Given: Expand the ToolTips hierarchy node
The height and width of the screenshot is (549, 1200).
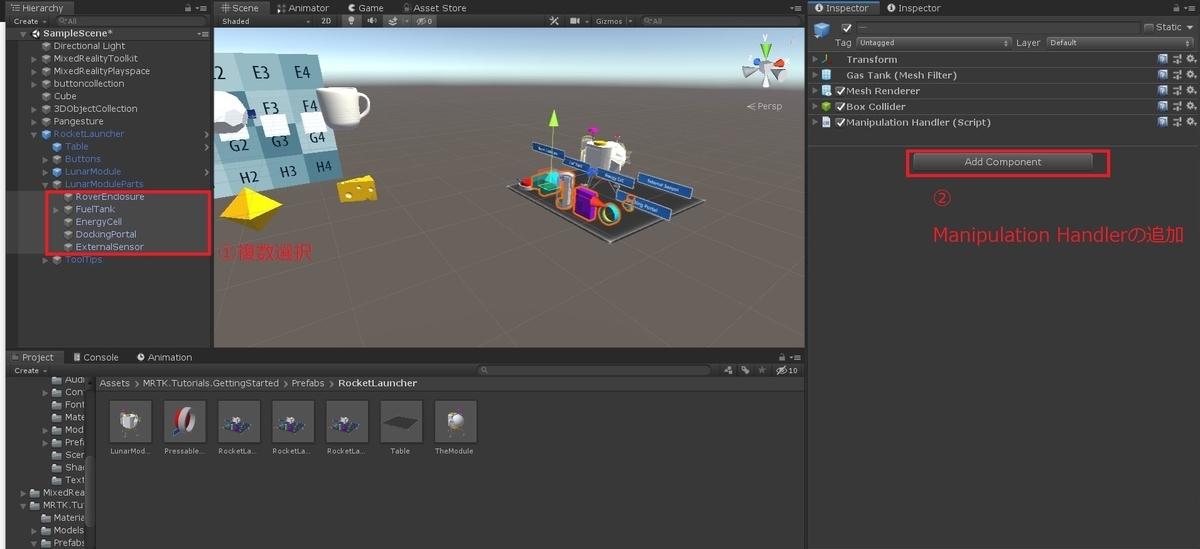Looking at the screenshot, I should tap(46, 260).
